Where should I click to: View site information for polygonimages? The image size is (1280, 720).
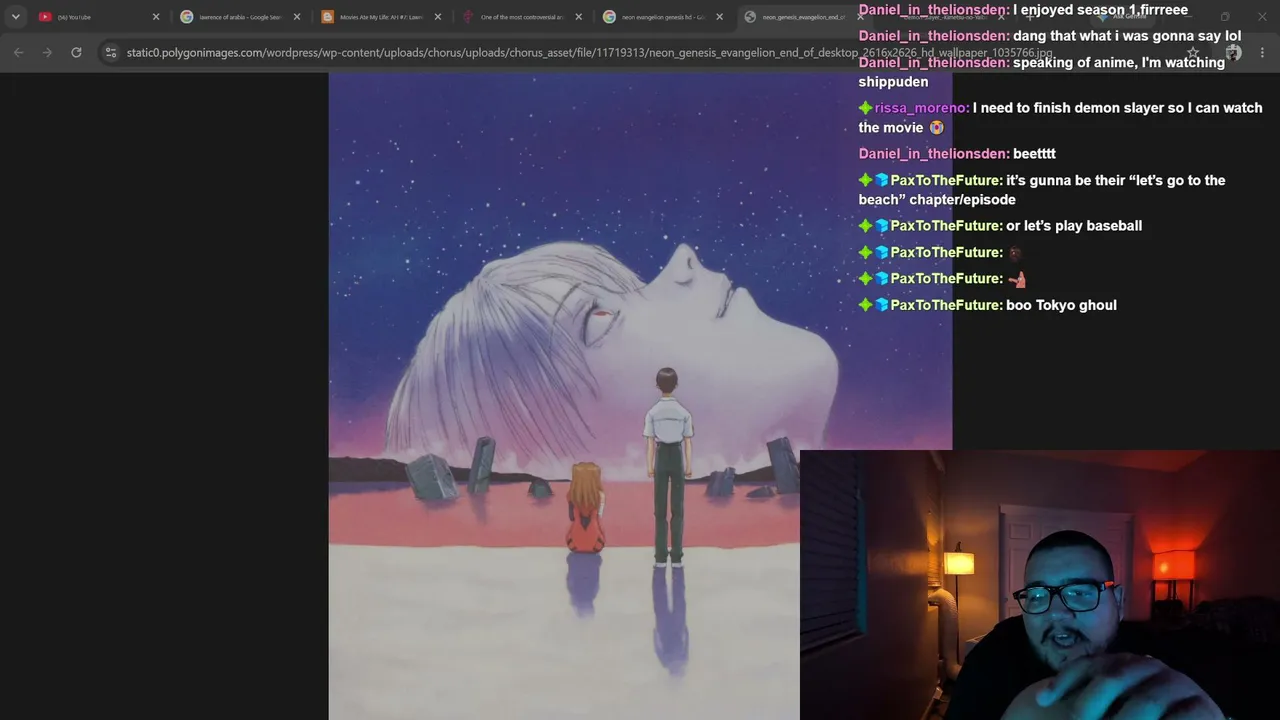pos(111,52)
